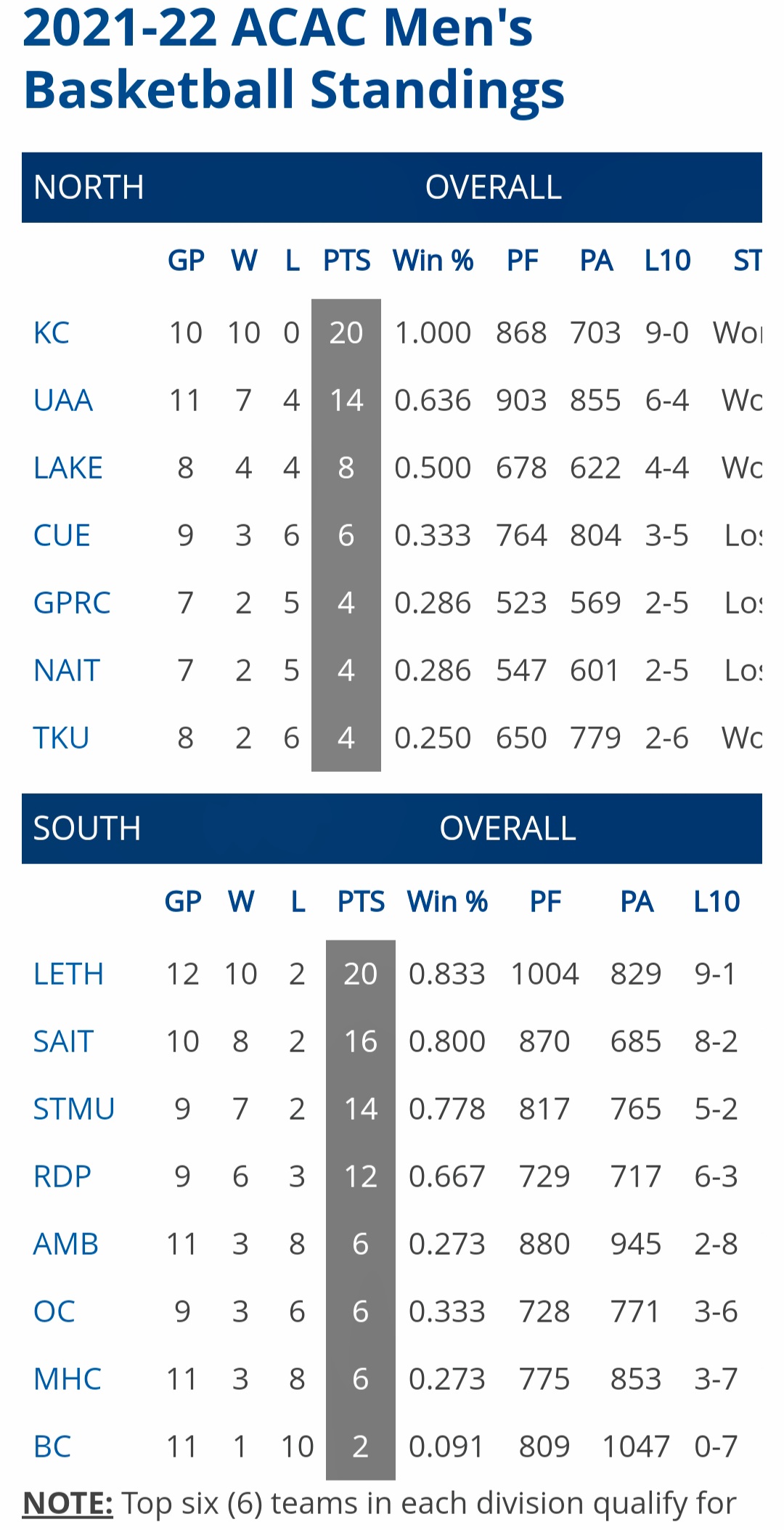The width and height of the screenshot is (784, 1530).
Task: Select the LAKE team name
Action: (68, 468)
